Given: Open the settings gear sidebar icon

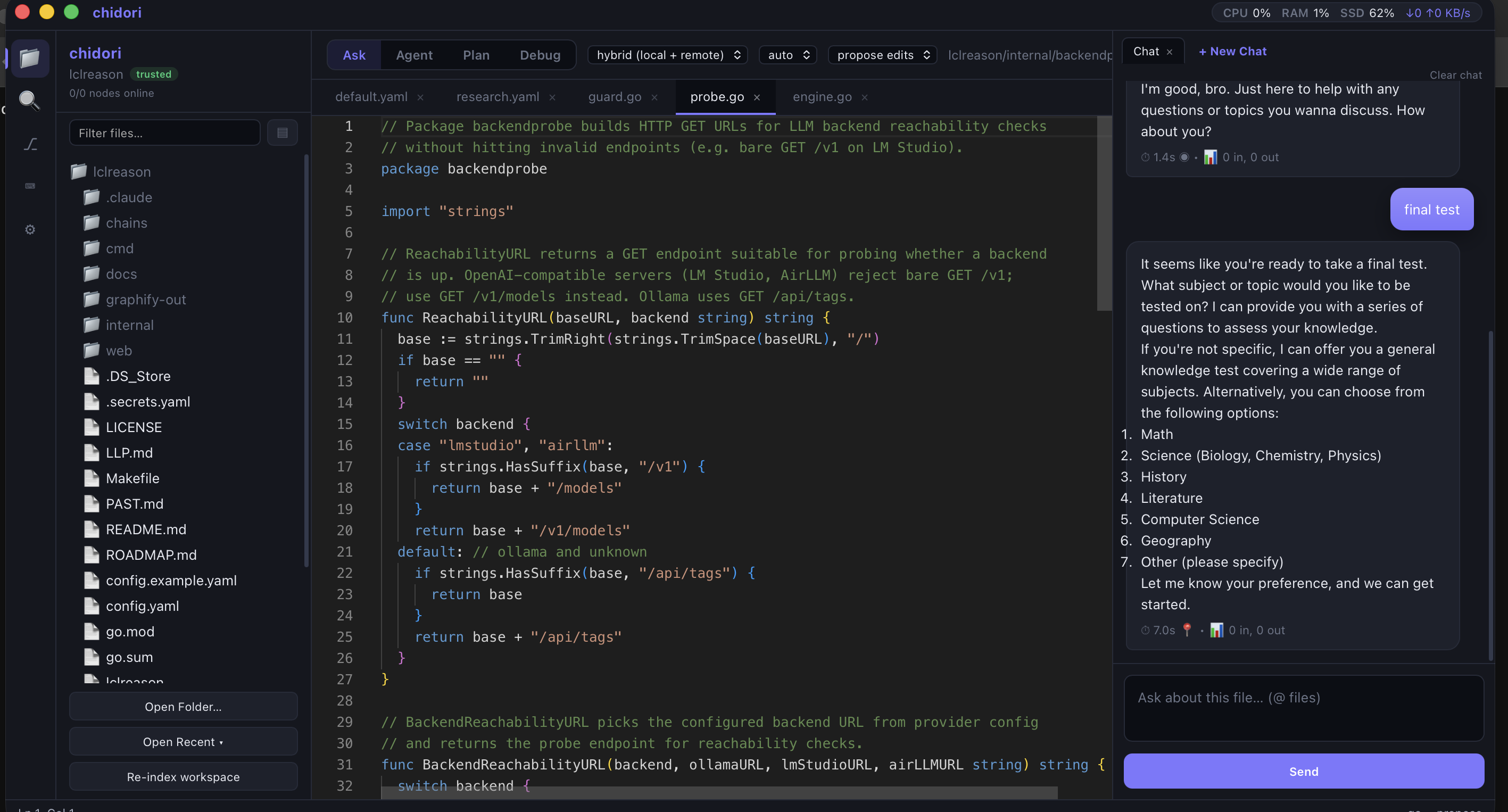Looking at the screenshot, I should pos(30,229).
